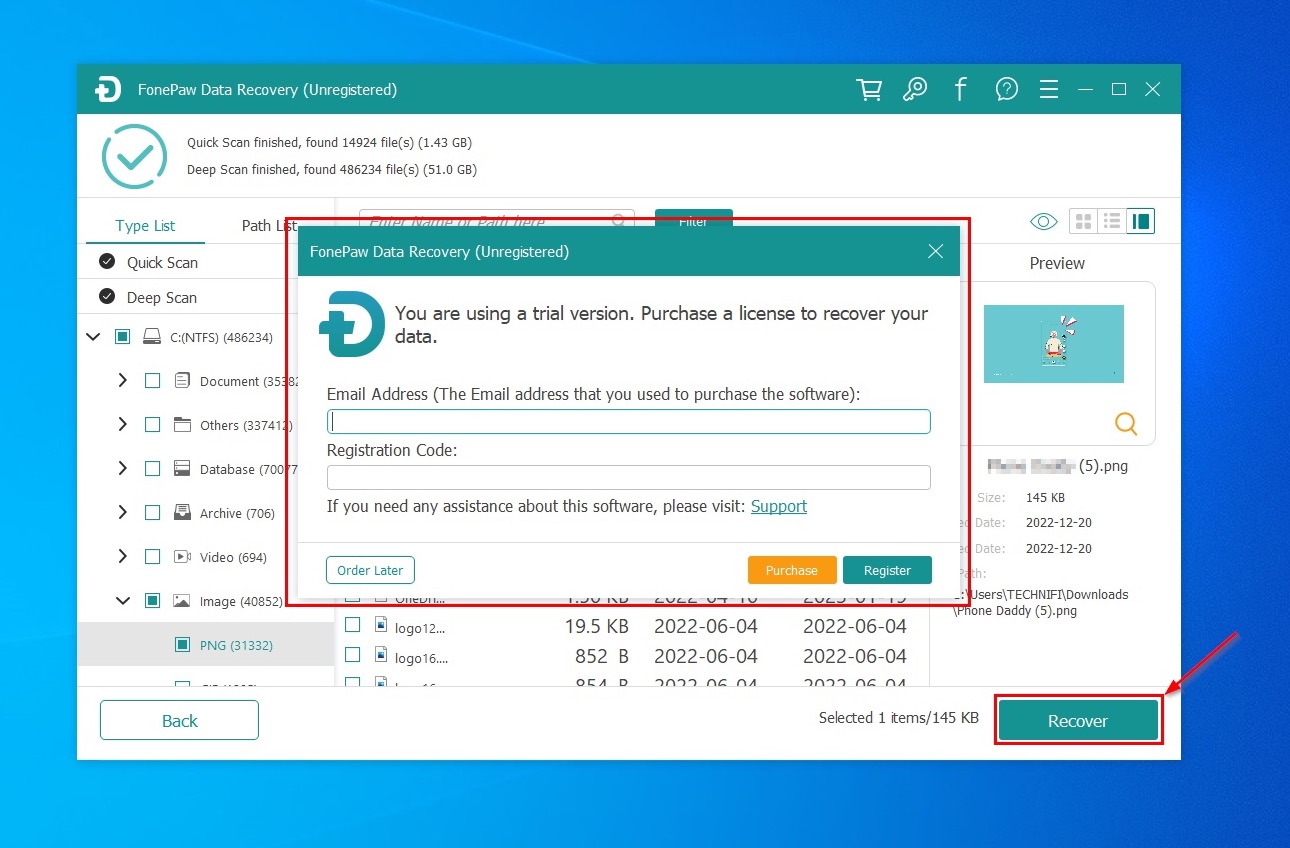Click the orange Purchase button
The image size is (1290, 848).
(791, 570)
